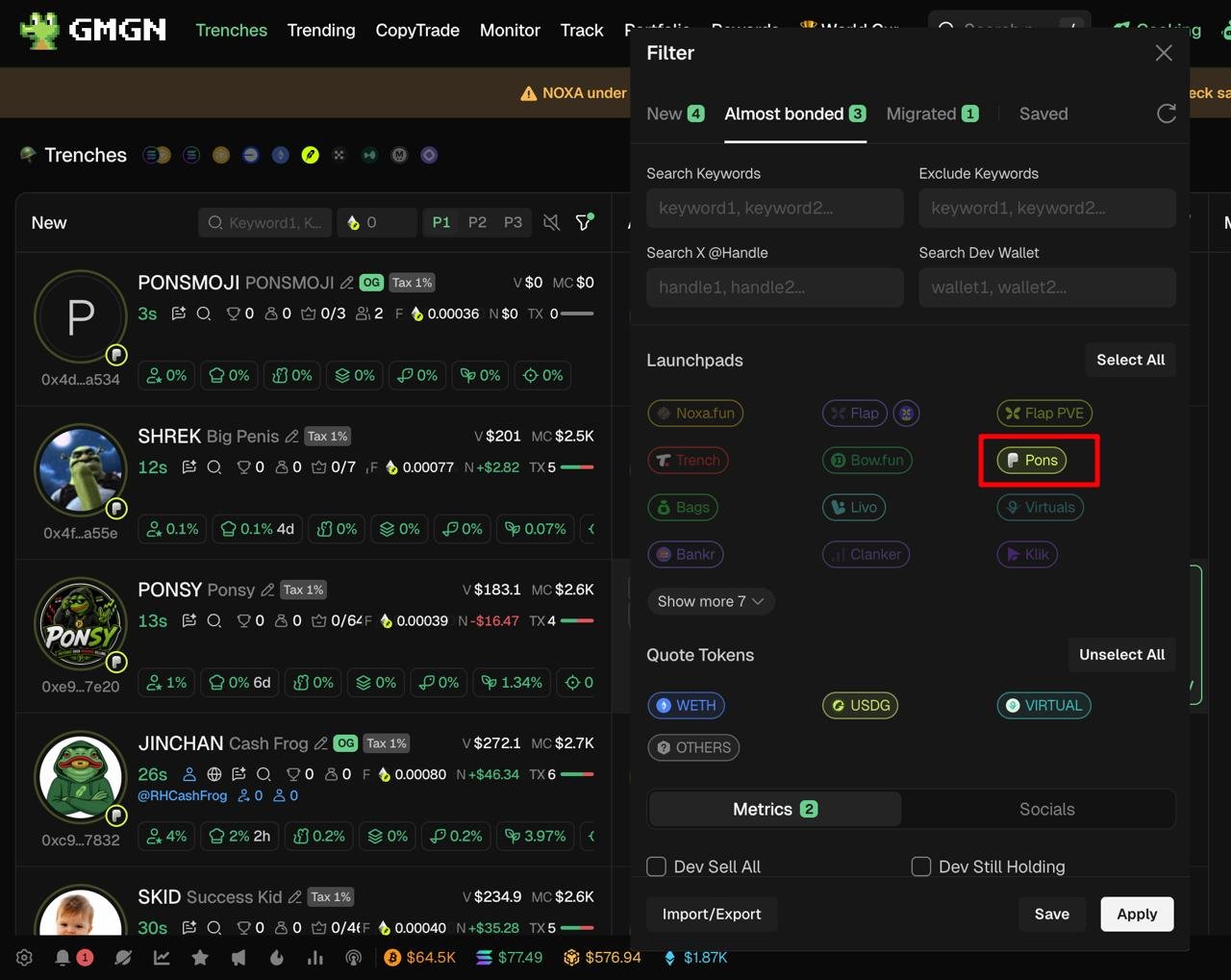Toggle the Klik launchpad filter
Screen dimensions: 1231x980
[1027, 555]
